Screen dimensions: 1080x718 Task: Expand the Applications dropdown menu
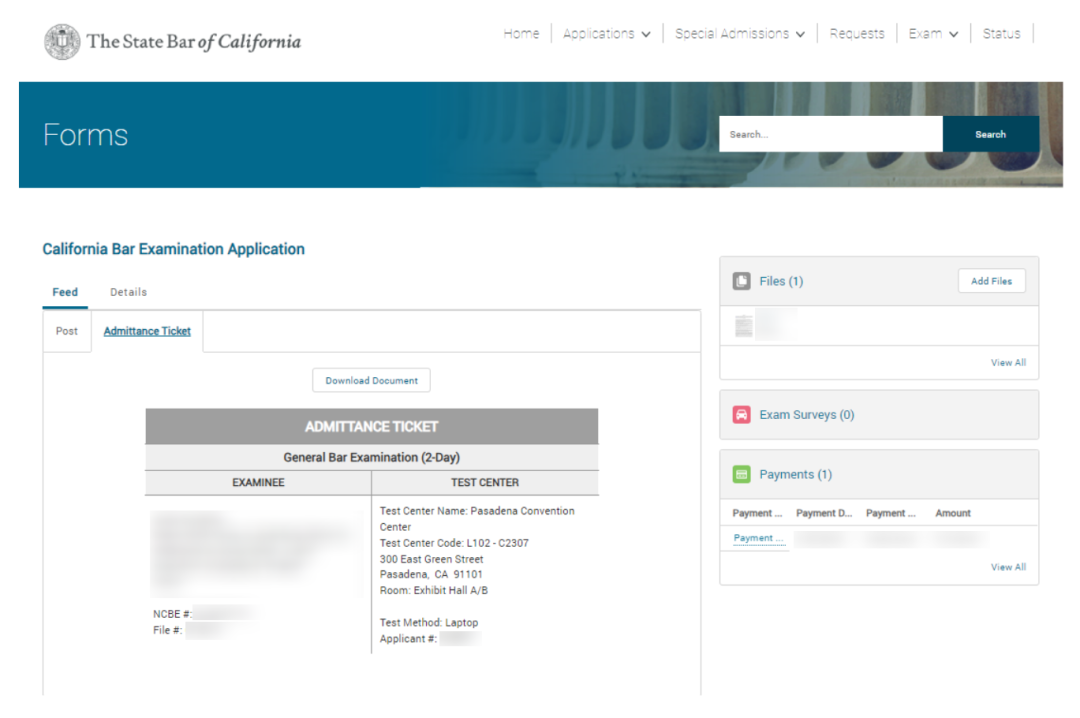[x=606, y=34]
